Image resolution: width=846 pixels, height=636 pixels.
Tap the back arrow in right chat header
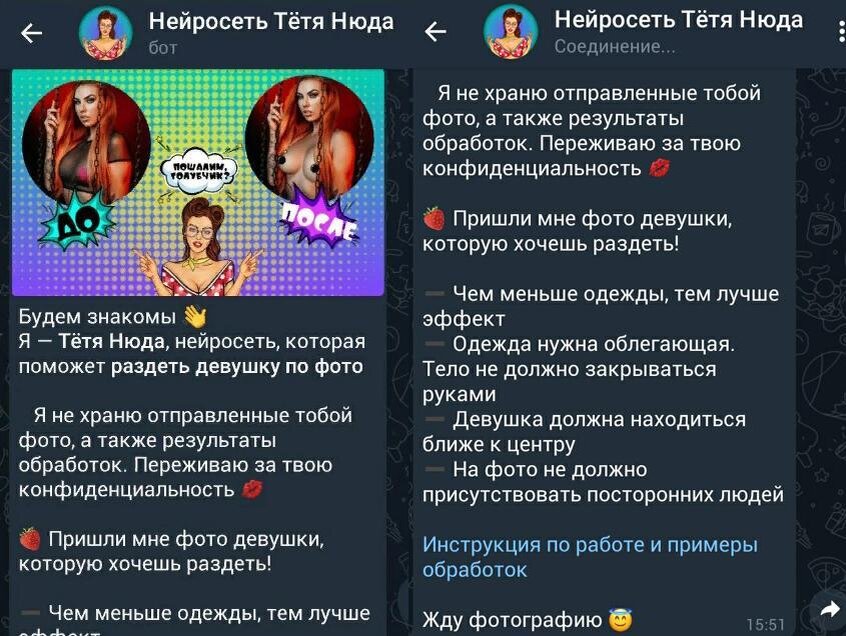point(435,32)
